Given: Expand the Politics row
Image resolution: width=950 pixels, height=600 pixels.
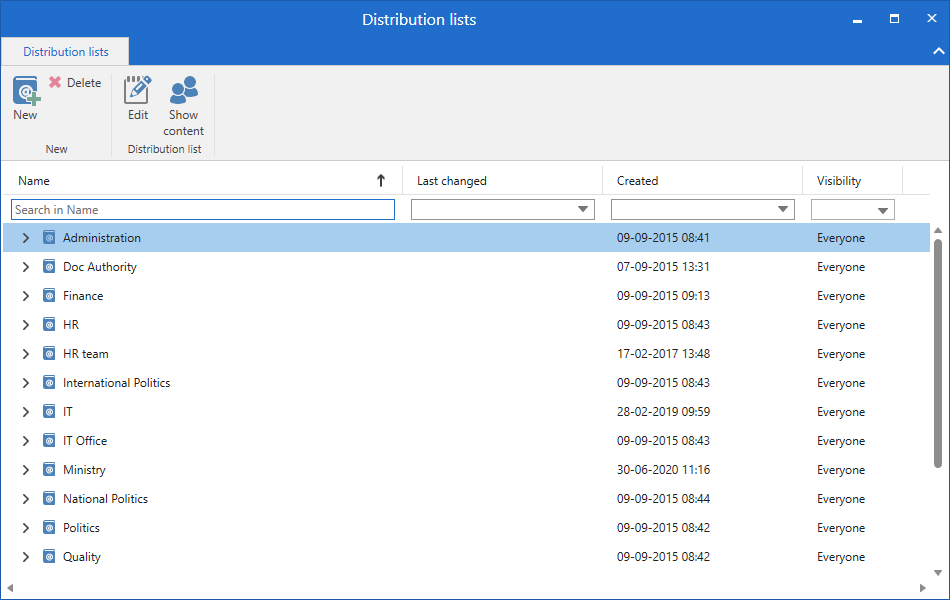Looking at the screenshot, I should tap(25, 528).
